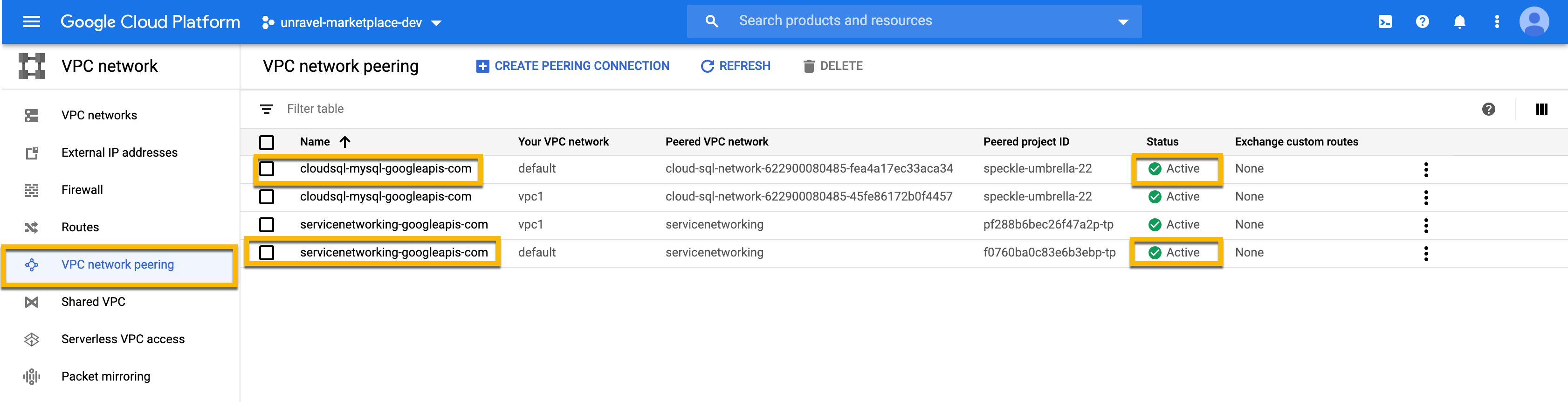Click the Serverless VPC access icon
The image size is (1568, 402).
click(x=32, y=339)
